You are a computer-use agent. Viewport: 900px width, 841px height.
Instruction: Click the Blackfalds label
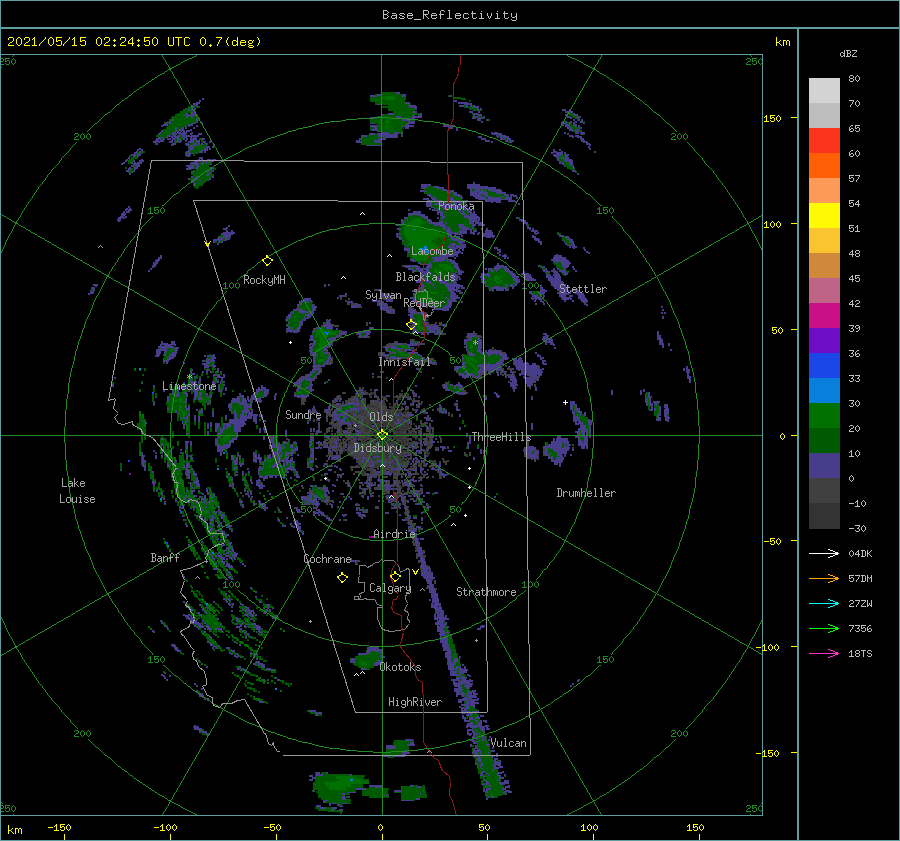click(x=425, y=277)
